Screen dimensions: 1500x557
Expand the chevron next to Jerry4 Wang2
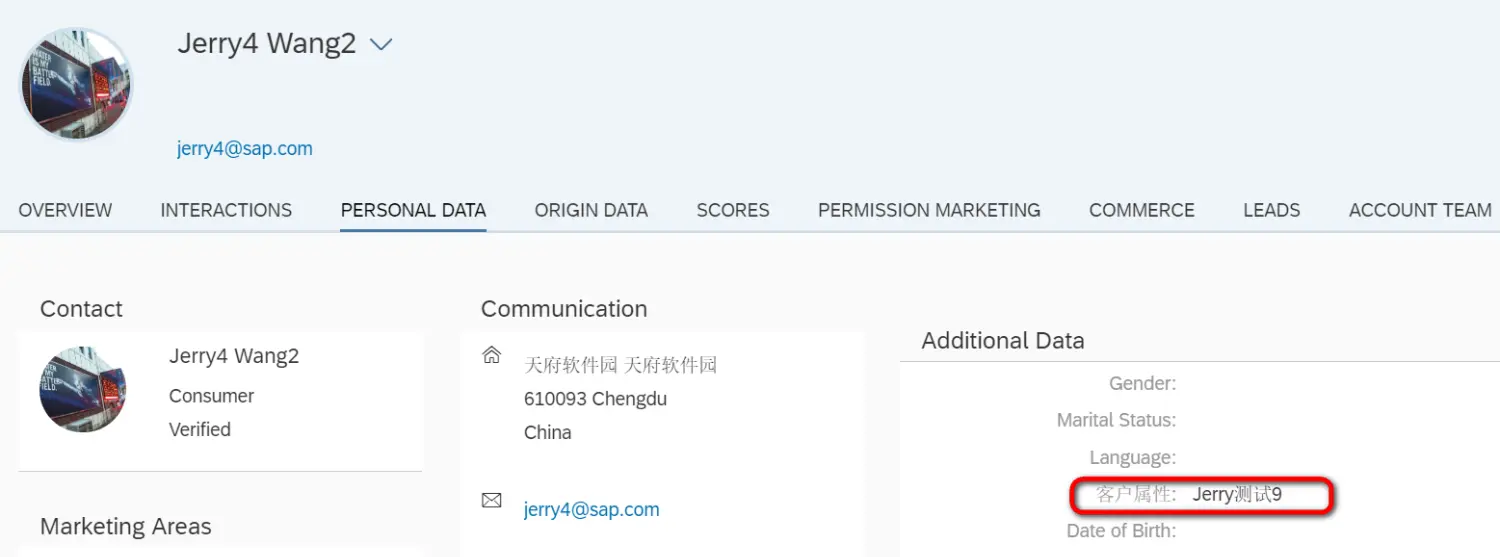(x=381, y=45)
